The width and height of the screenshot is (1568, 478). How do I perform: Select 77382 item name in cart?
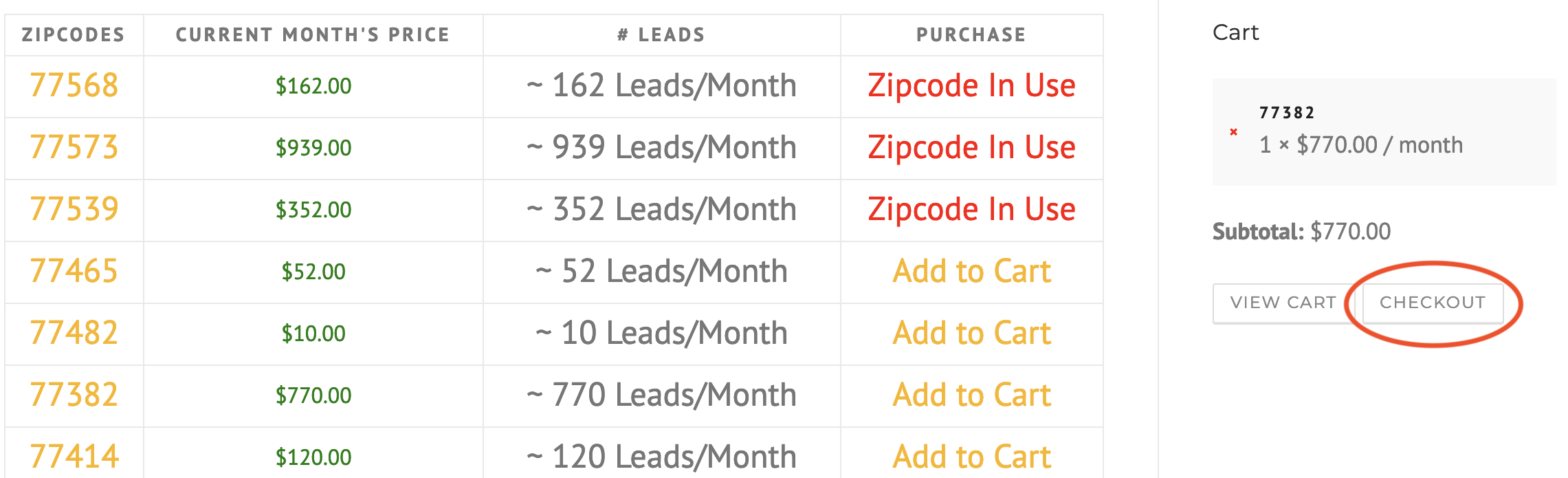pyautogui.click(x=1287, y=113)
